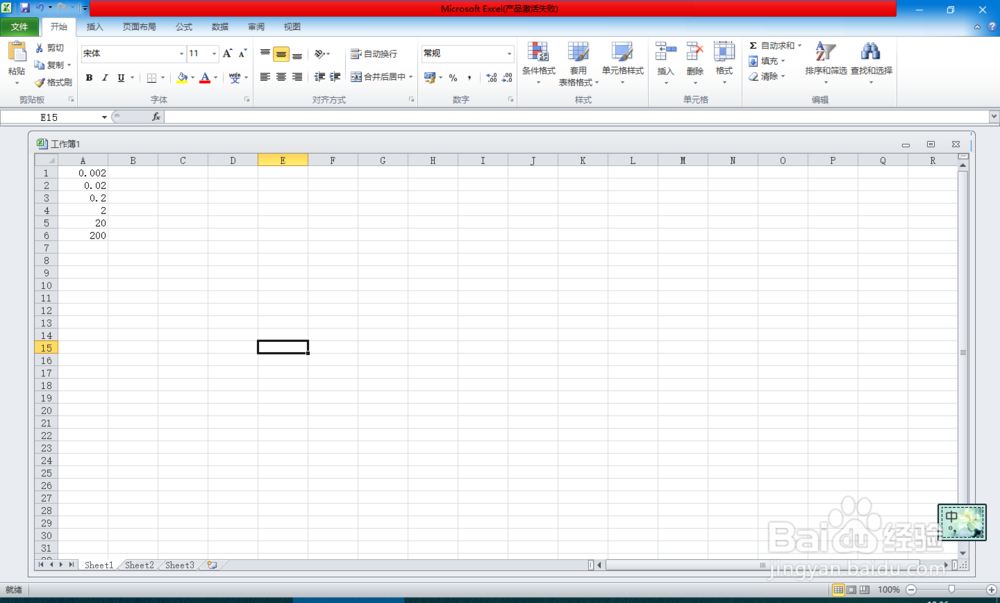The height and width of the screenshot is (603, 1000).
Task: Toggle middle vertical alignment
Action: 281,54
